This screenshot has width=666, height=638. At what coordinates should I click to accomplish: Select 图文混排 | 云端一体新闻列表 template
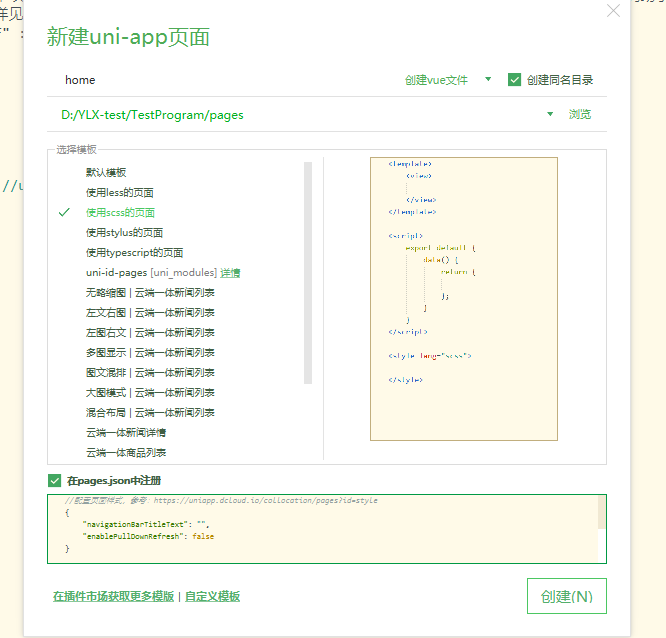pos(150,372)
